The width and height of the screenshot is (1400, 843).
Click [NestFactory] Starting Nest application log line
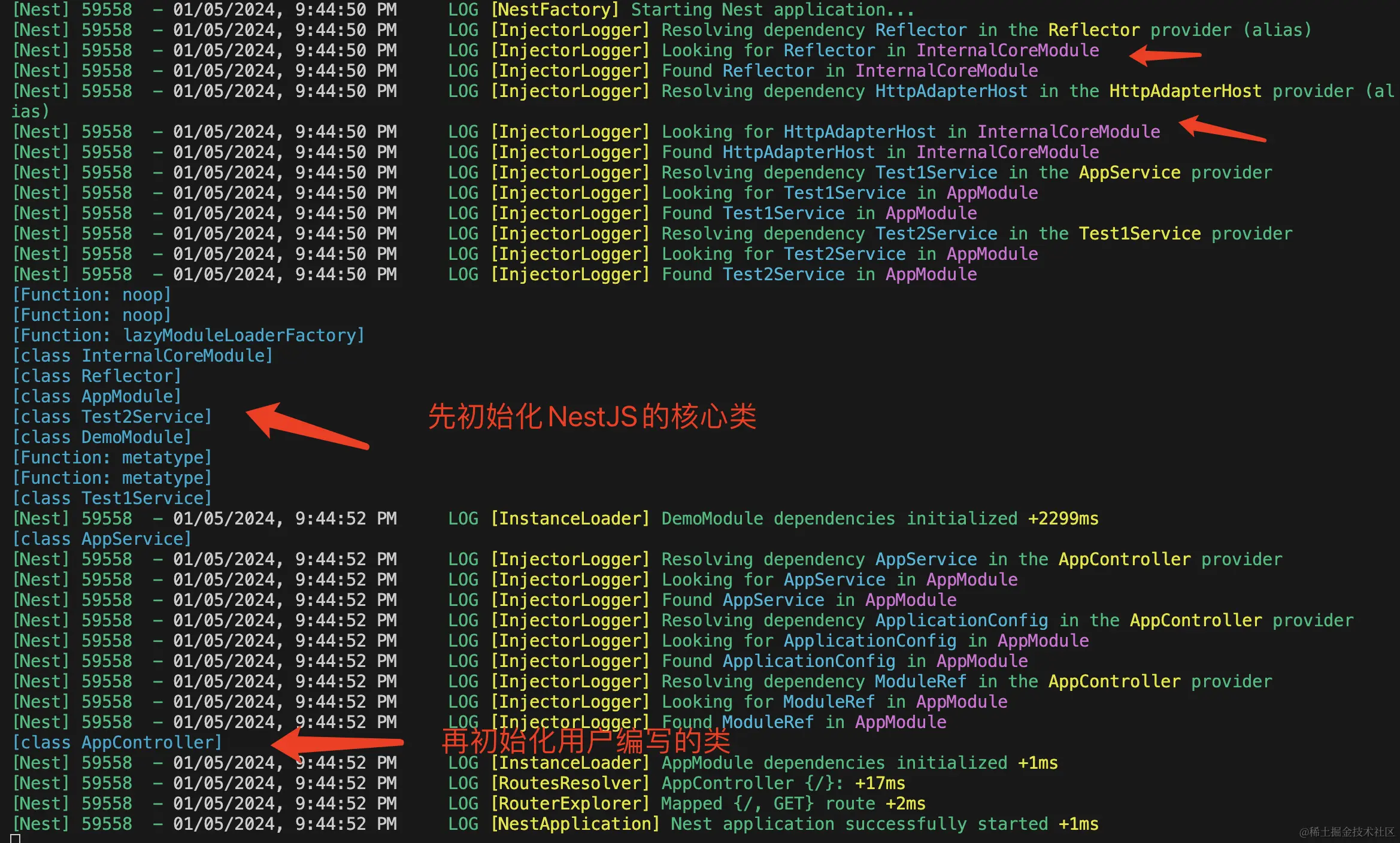[x=701, y=10]
